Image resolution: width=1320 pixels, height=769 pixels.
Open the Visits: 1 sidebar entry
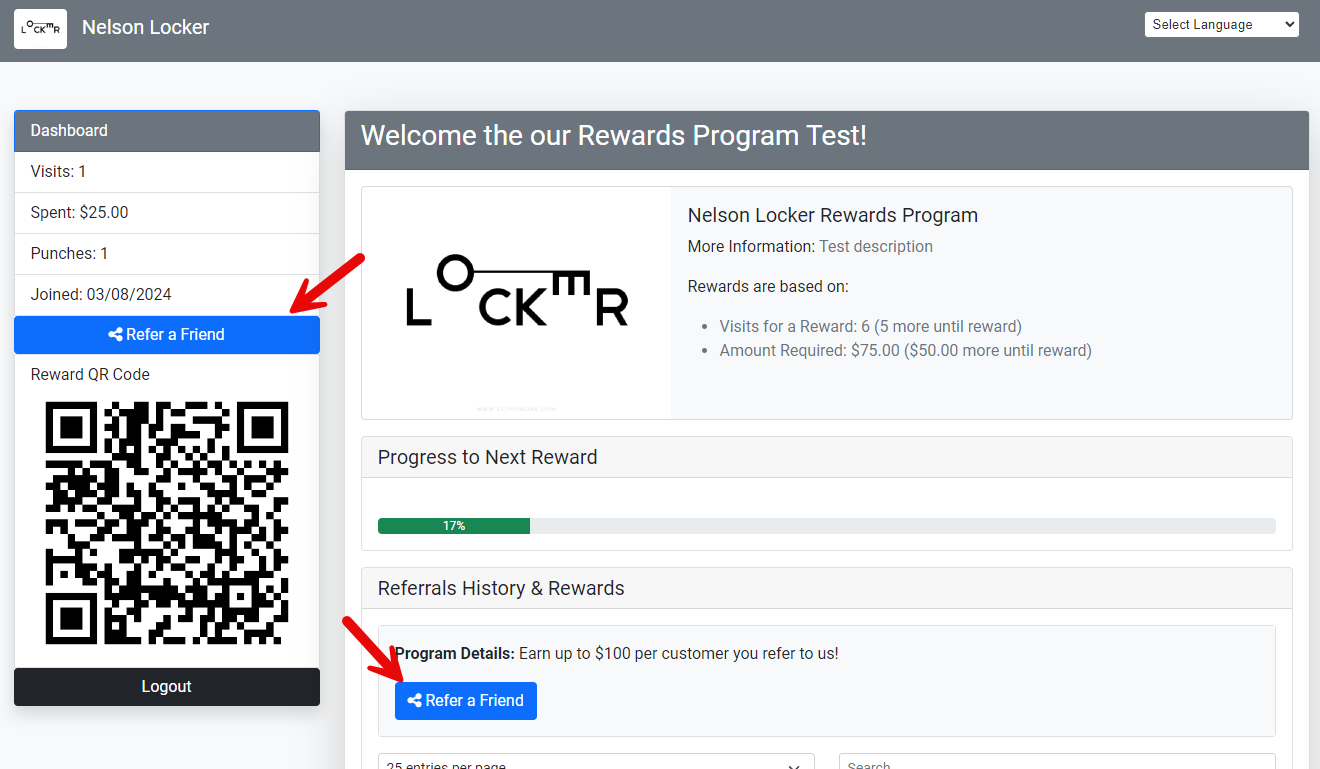[x=166, y=171]
